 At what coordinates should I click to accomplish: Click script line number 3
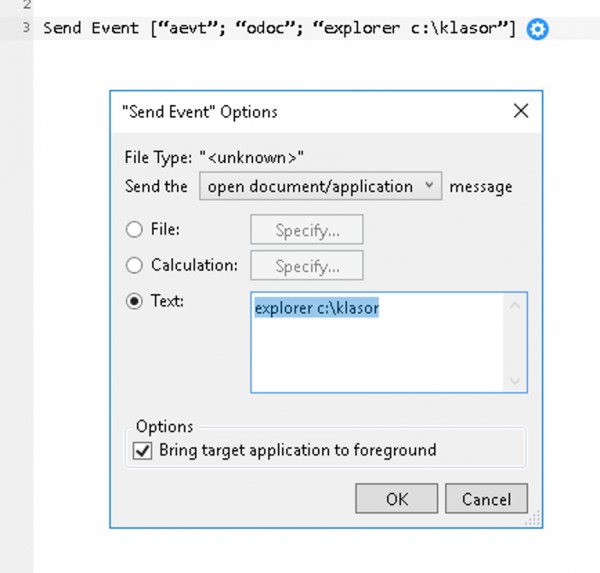26,28
